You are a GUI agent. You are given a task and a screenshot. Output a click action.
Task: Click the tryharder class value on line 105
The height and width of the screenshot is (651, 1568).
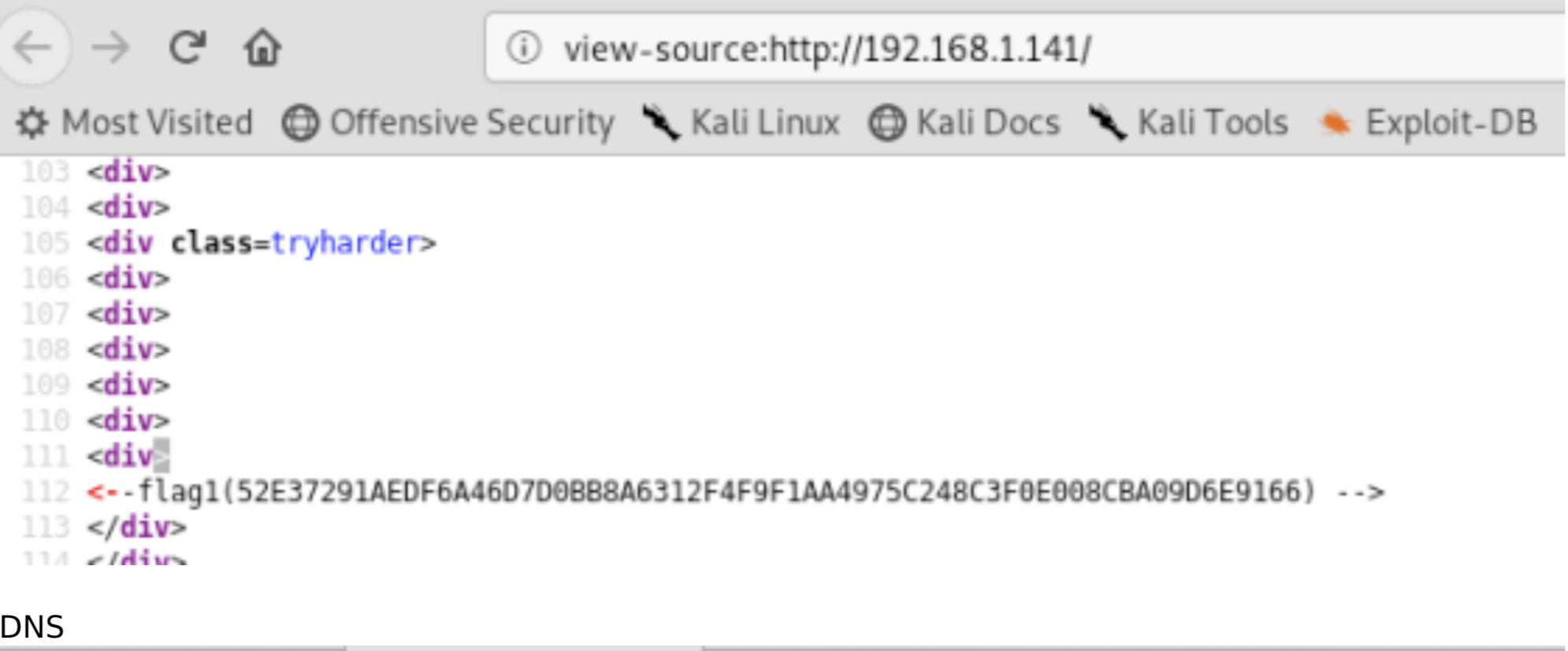tap(344, 243)
